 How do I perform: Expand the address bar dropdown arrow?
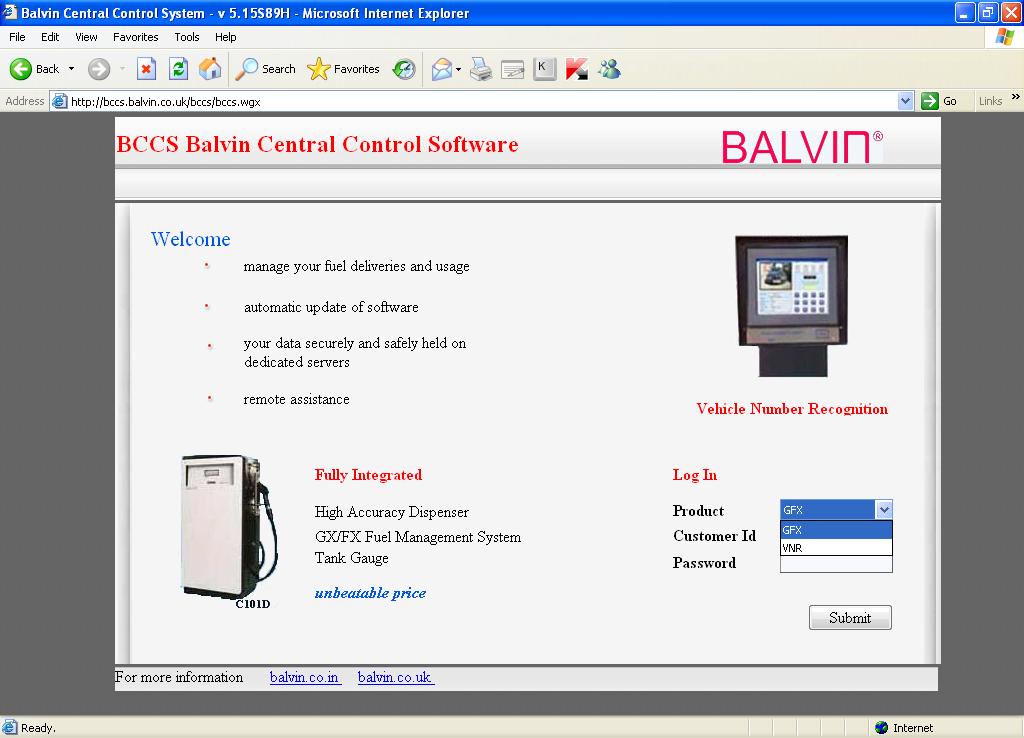[905, 101]
